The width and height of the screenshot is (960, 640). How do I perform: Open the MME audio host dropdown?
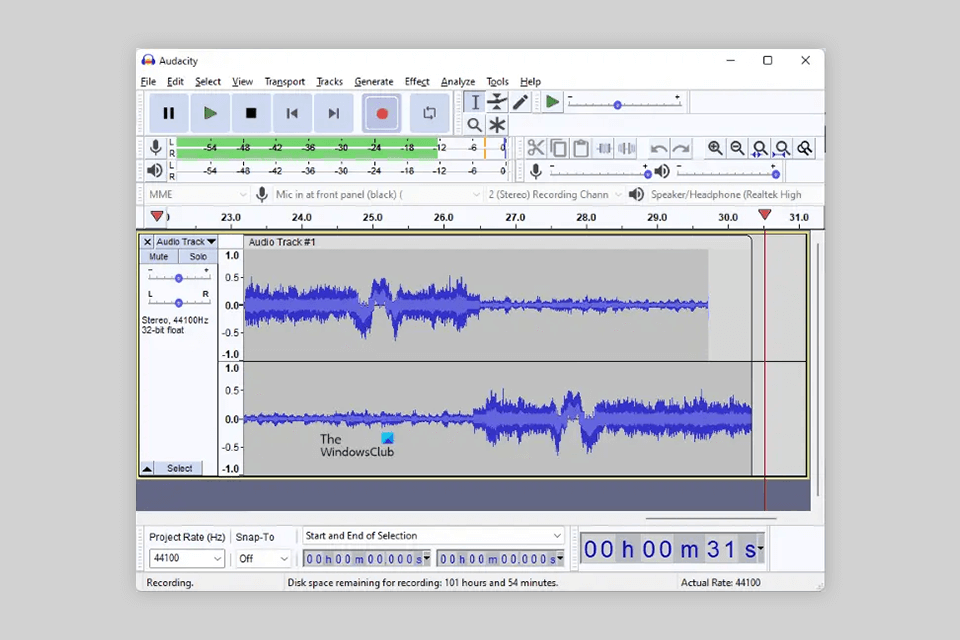[x=198, y=195]
